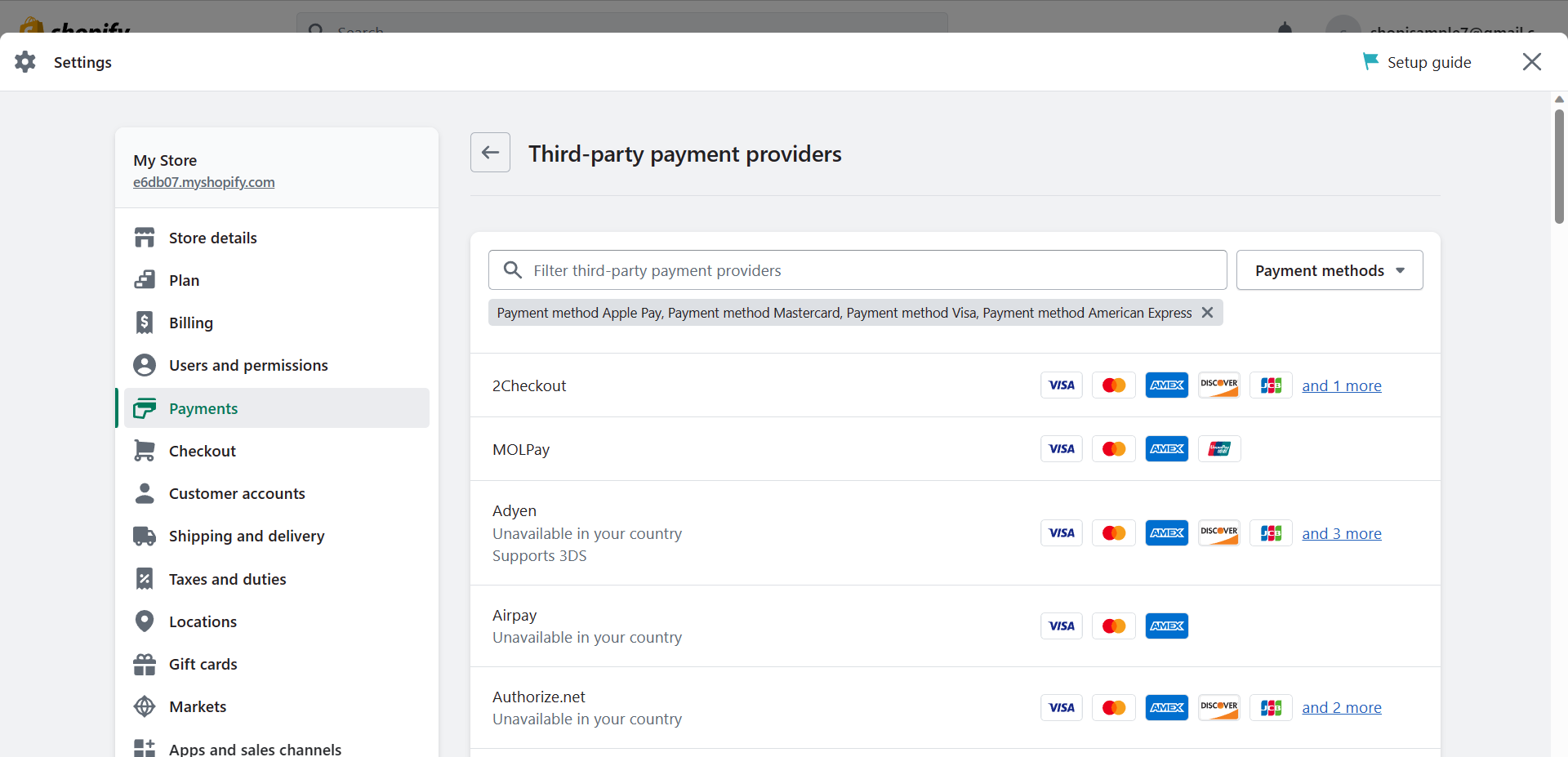Click the UnionPay icon in MOLPay row
1568x757 pixels.
click(1219, 449)
